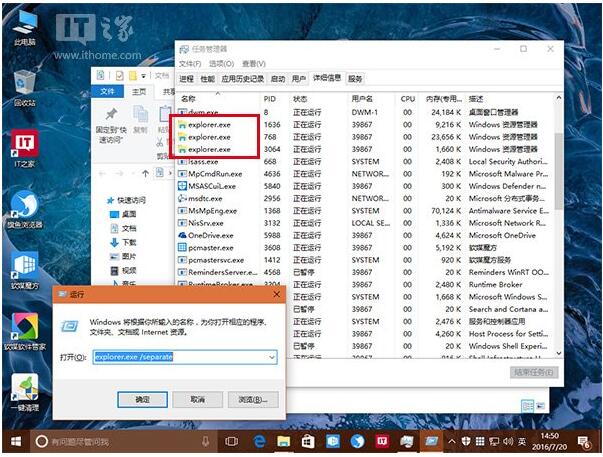This screenshot has height=457, width=603.
Task: Click the Start button on taskbar
Action: click(15, 441)
